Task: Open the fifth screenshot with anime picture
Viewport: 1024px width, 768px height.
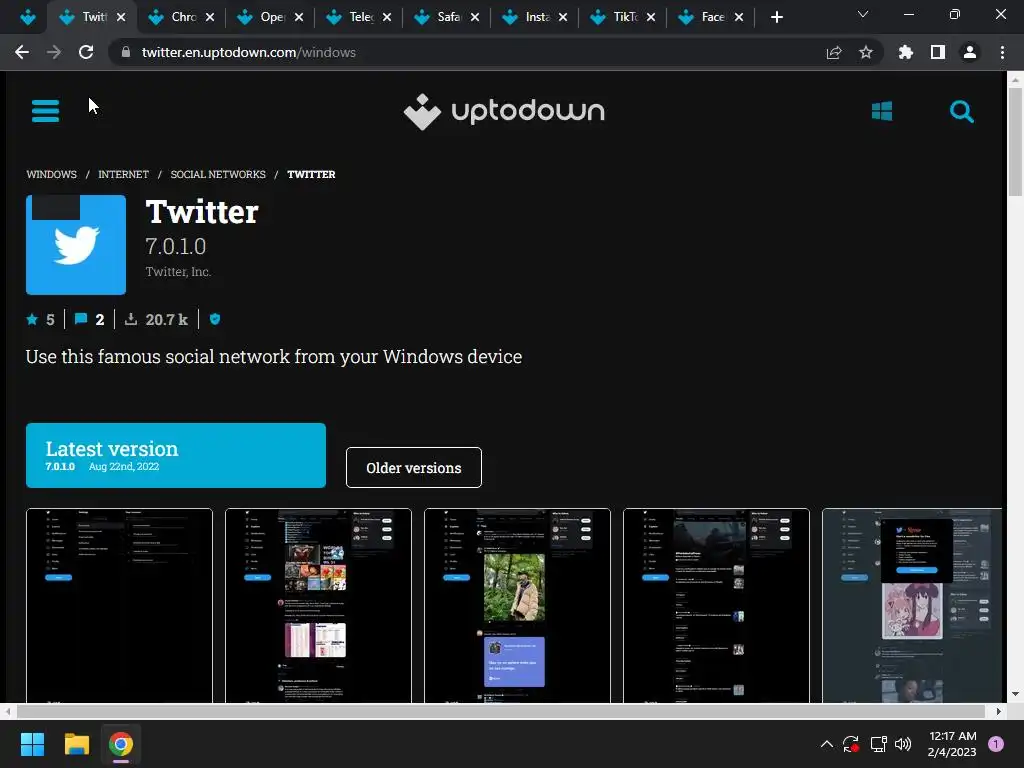Action: [912, 605]
